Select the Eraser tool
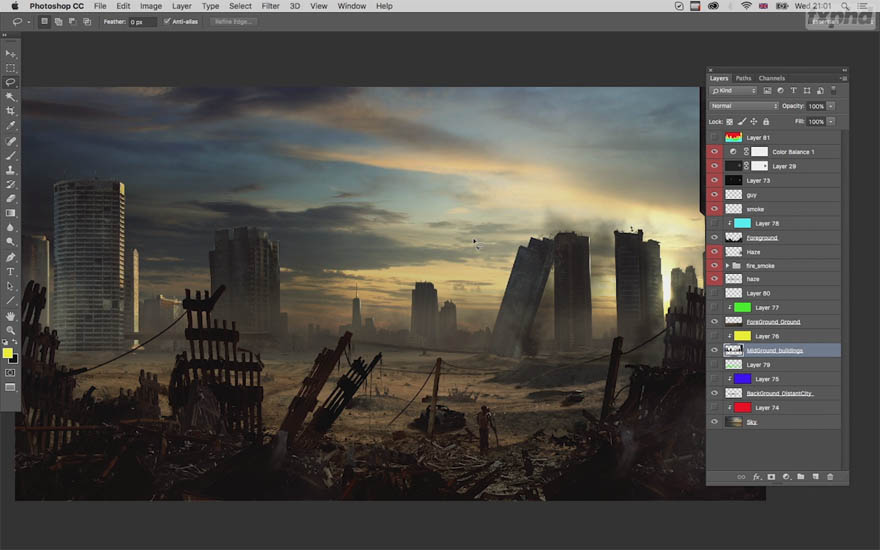The width and height of the screenshot is (880, 550). [x=10, y=198]
